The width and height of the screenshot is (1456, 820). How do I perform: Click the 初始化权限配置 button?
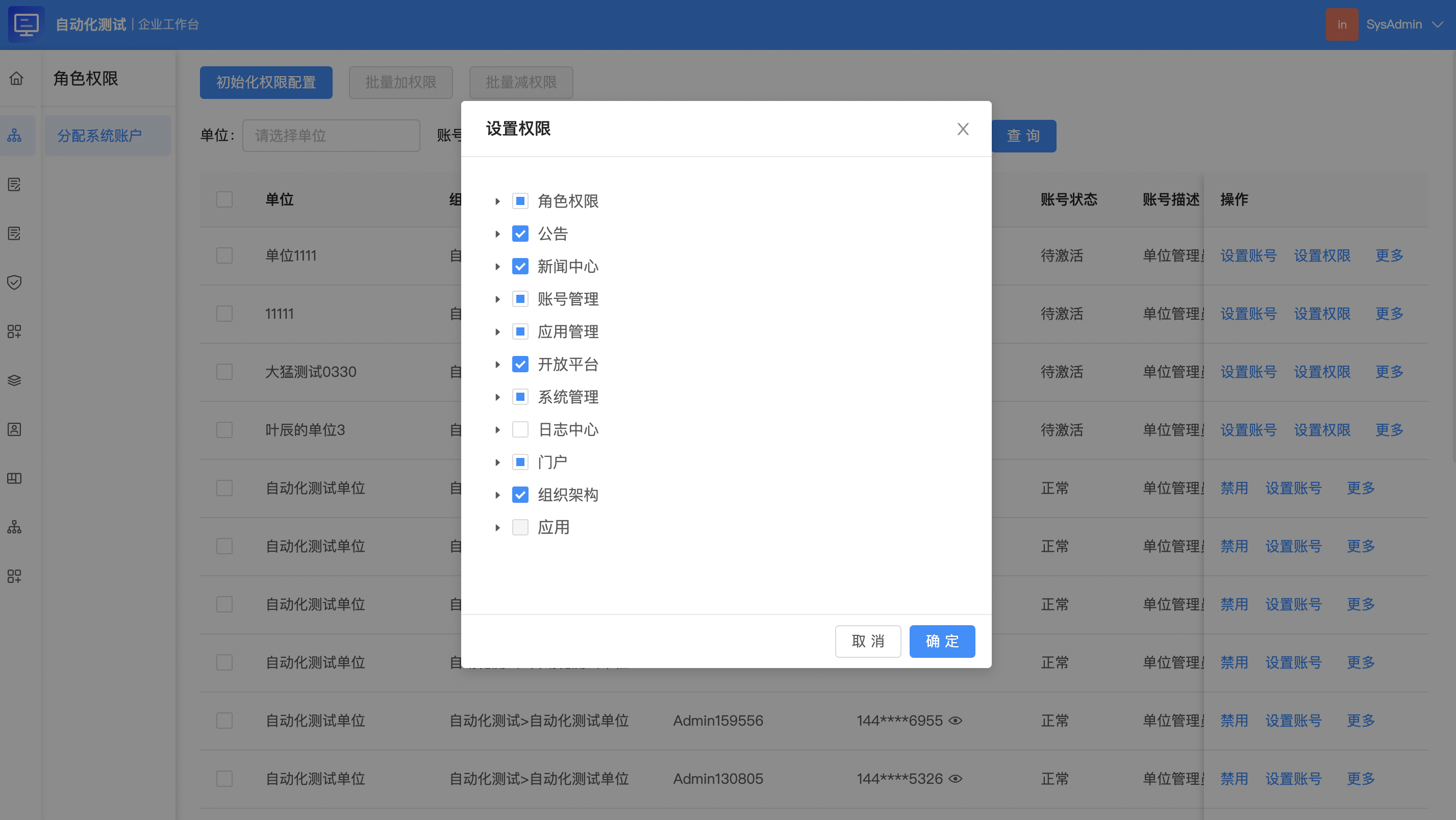click(x=266, y=83)
